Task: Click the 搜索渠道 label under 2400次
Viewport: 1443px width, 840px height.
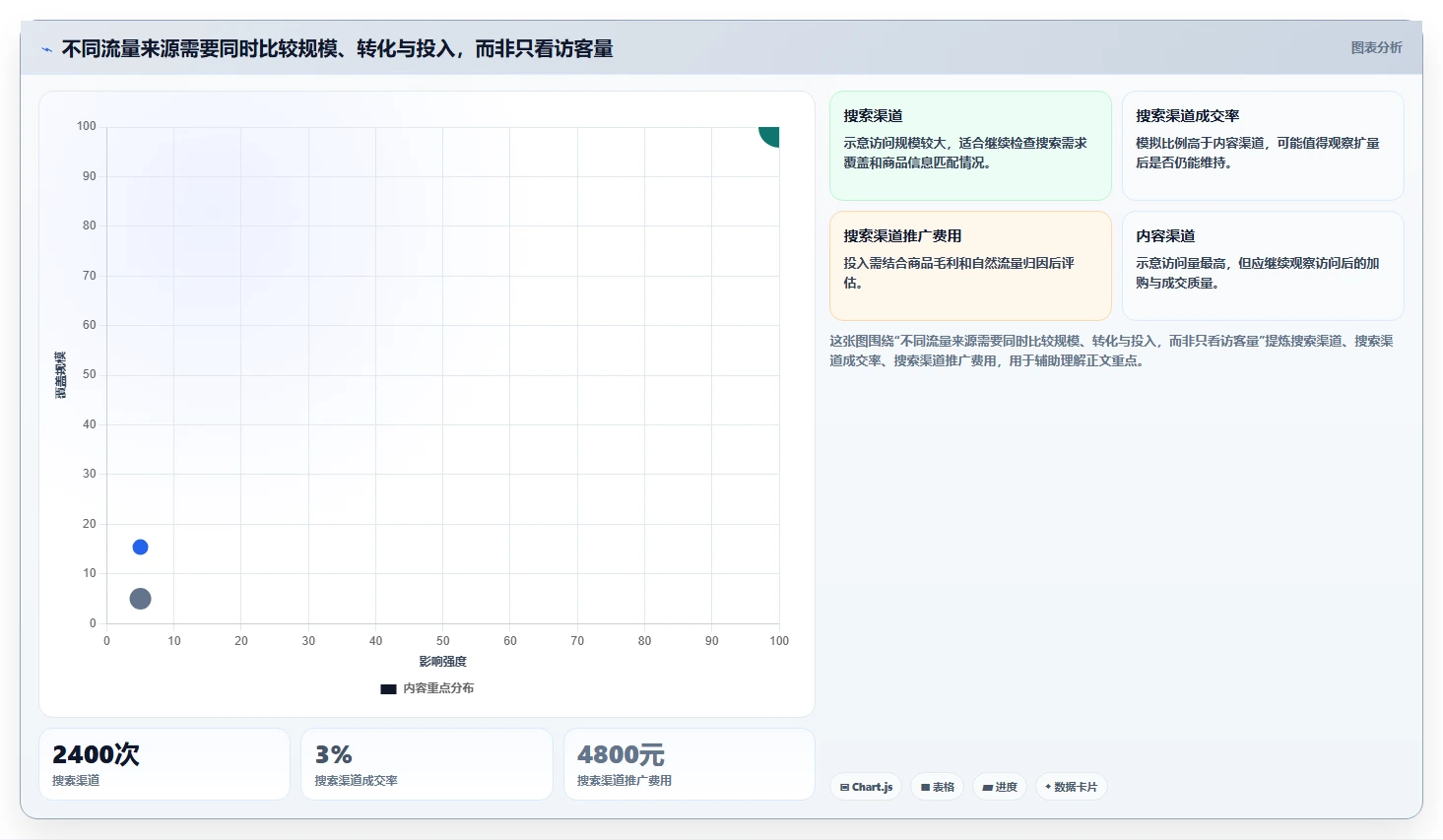Action: [76, 781]
